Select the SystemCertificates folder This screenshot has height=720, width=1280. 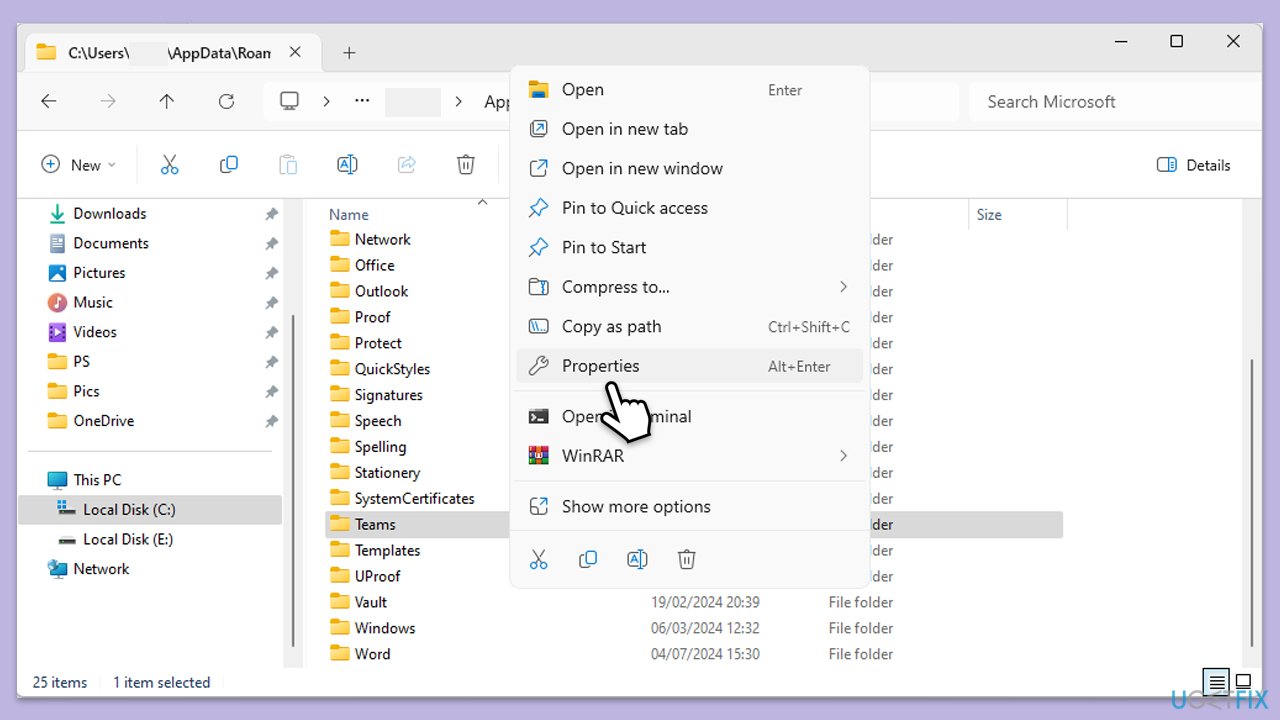tap(415, 498)
